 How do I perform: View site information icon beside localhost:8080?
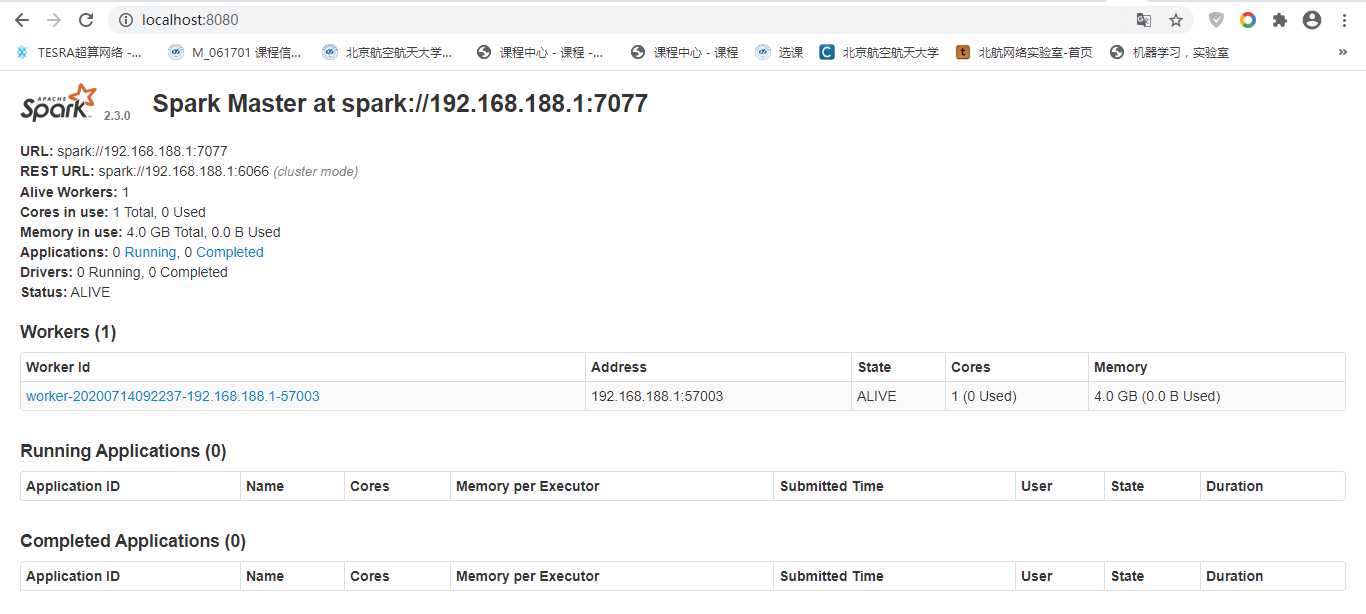(125, 20)
